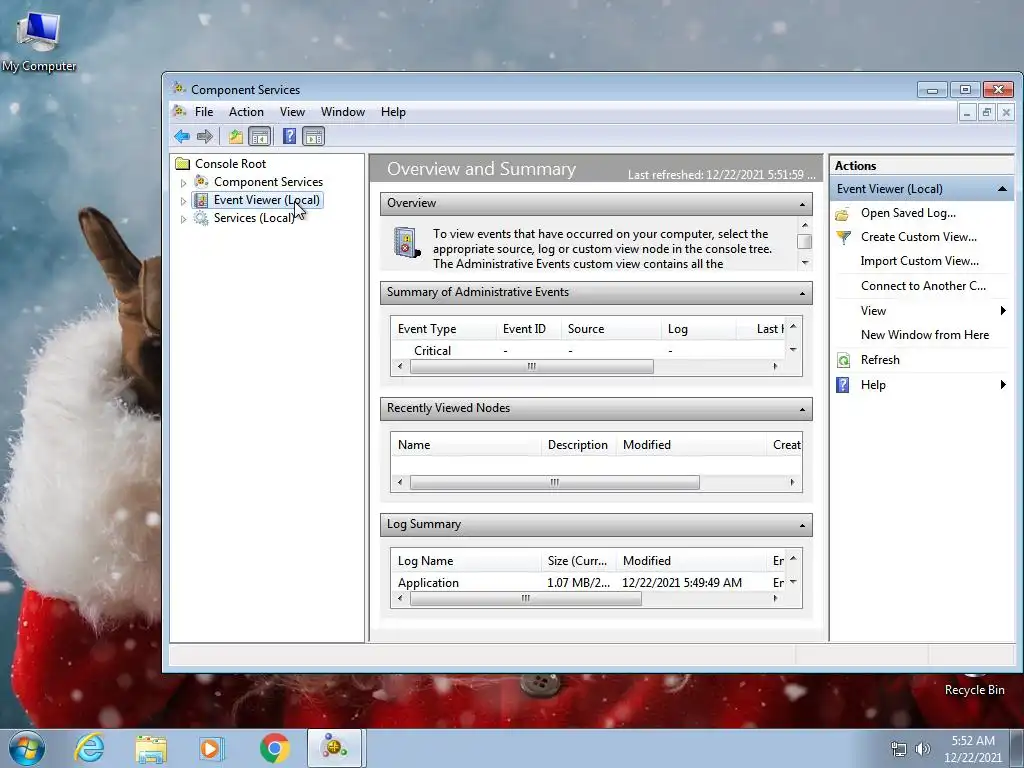The height and width of the screenshot is (768, 1024).
Task: Open the File menu
Action: (204, 112)
